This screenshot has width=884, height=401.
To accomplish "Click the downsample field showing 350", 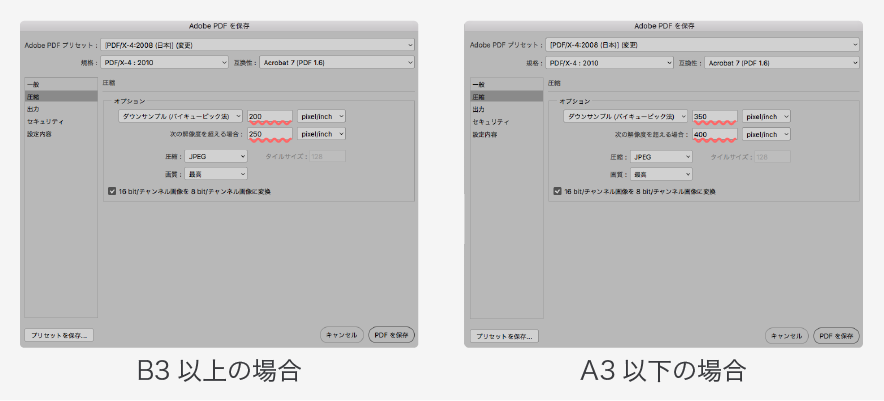I will tap(714, 116).
